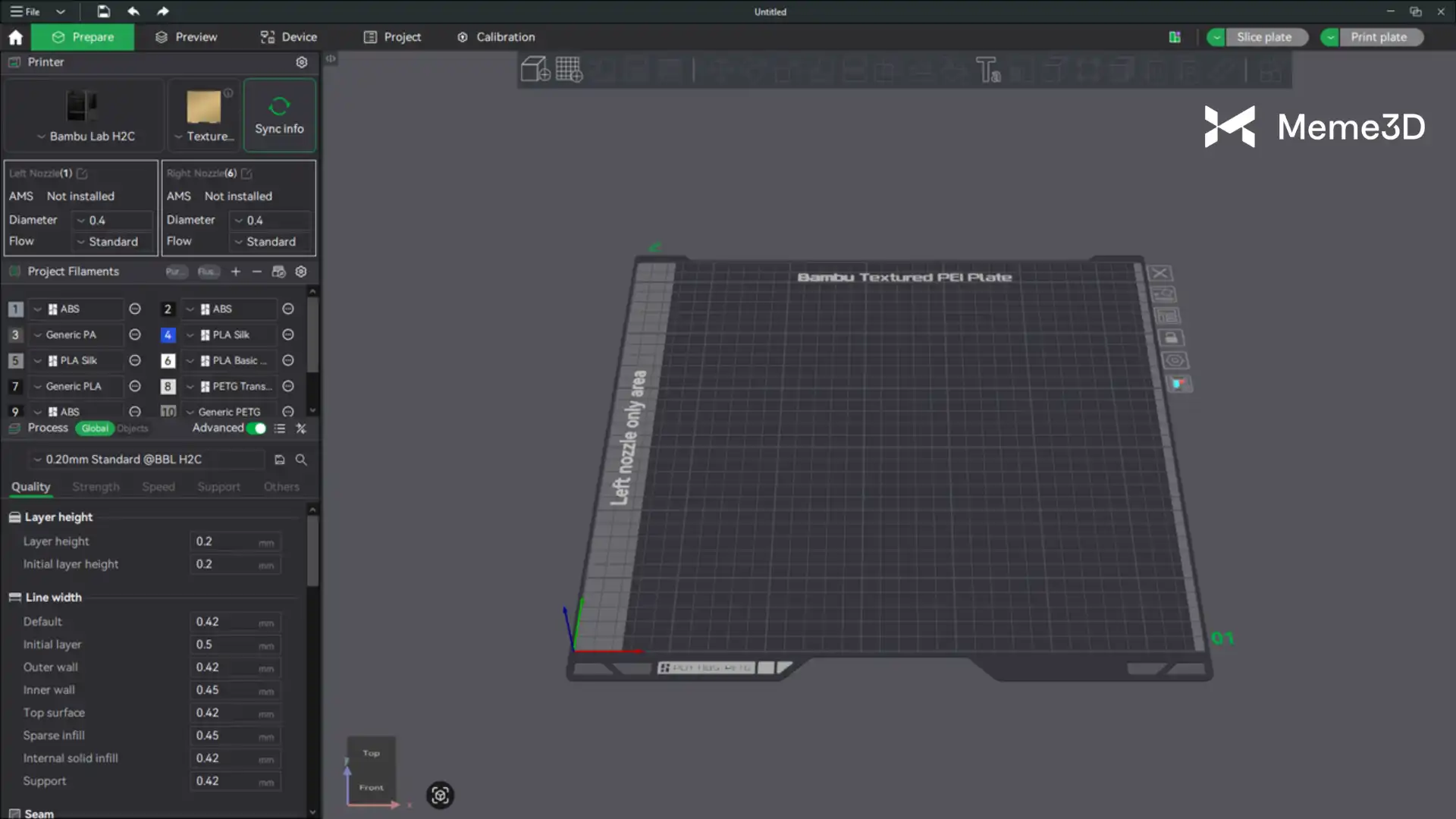Switch to the Preview tab
Screen dimensions: 1456x819
(187, 36)
